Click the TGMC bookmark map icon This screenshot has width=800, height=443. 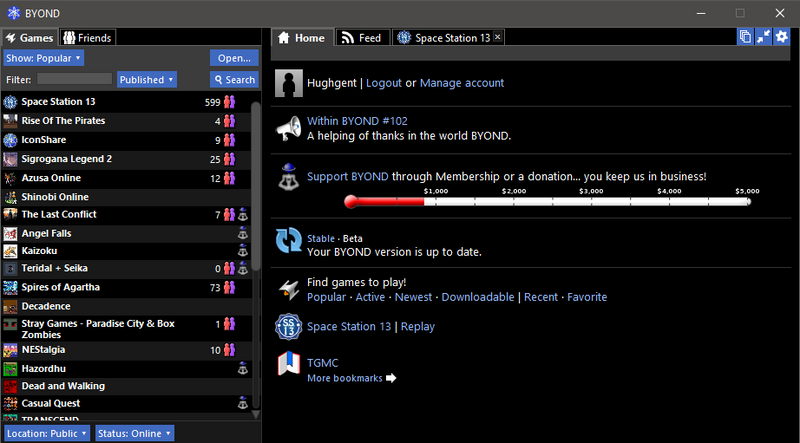289,363
